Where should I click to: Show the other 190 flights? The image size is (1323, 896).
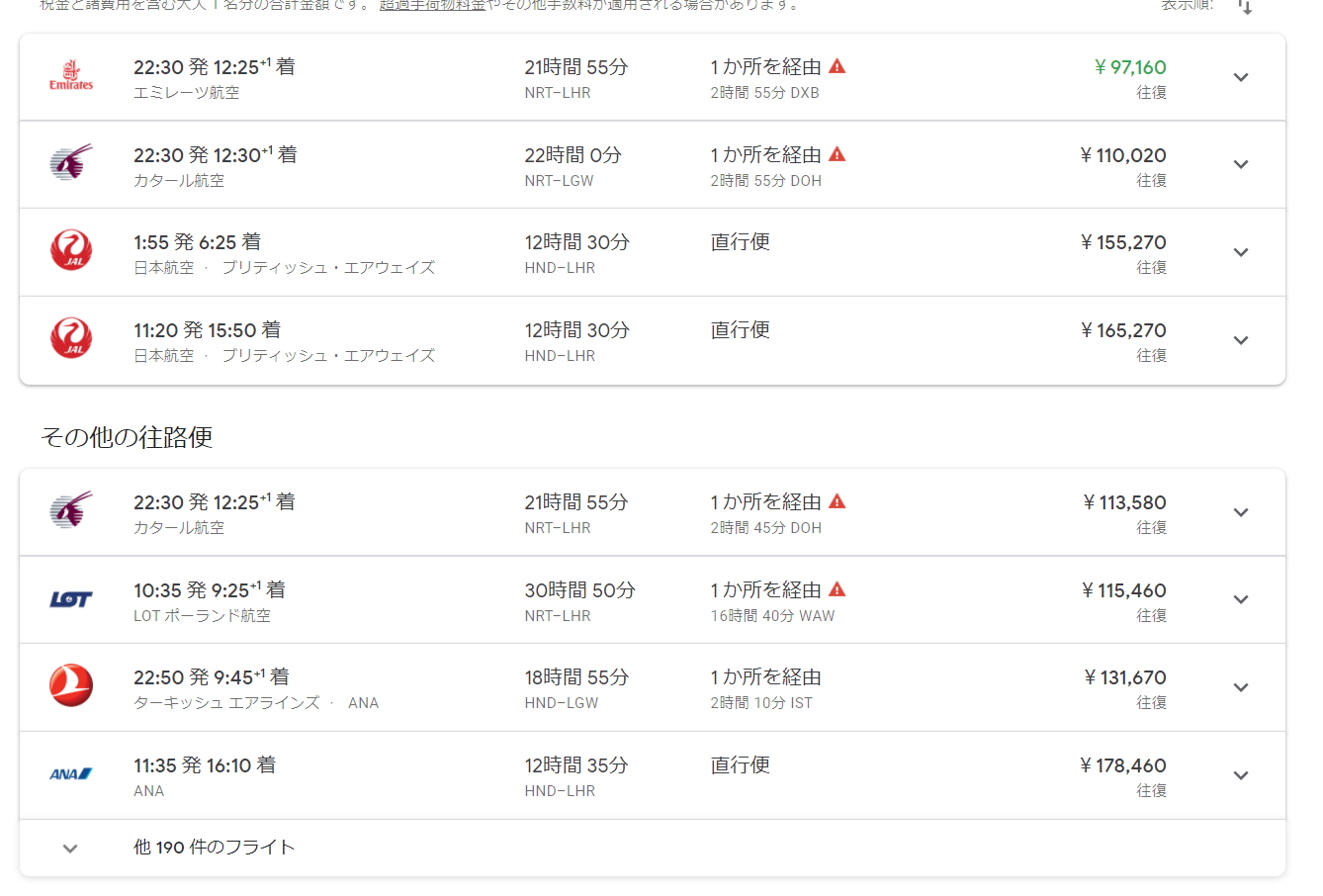coord(214,848)
